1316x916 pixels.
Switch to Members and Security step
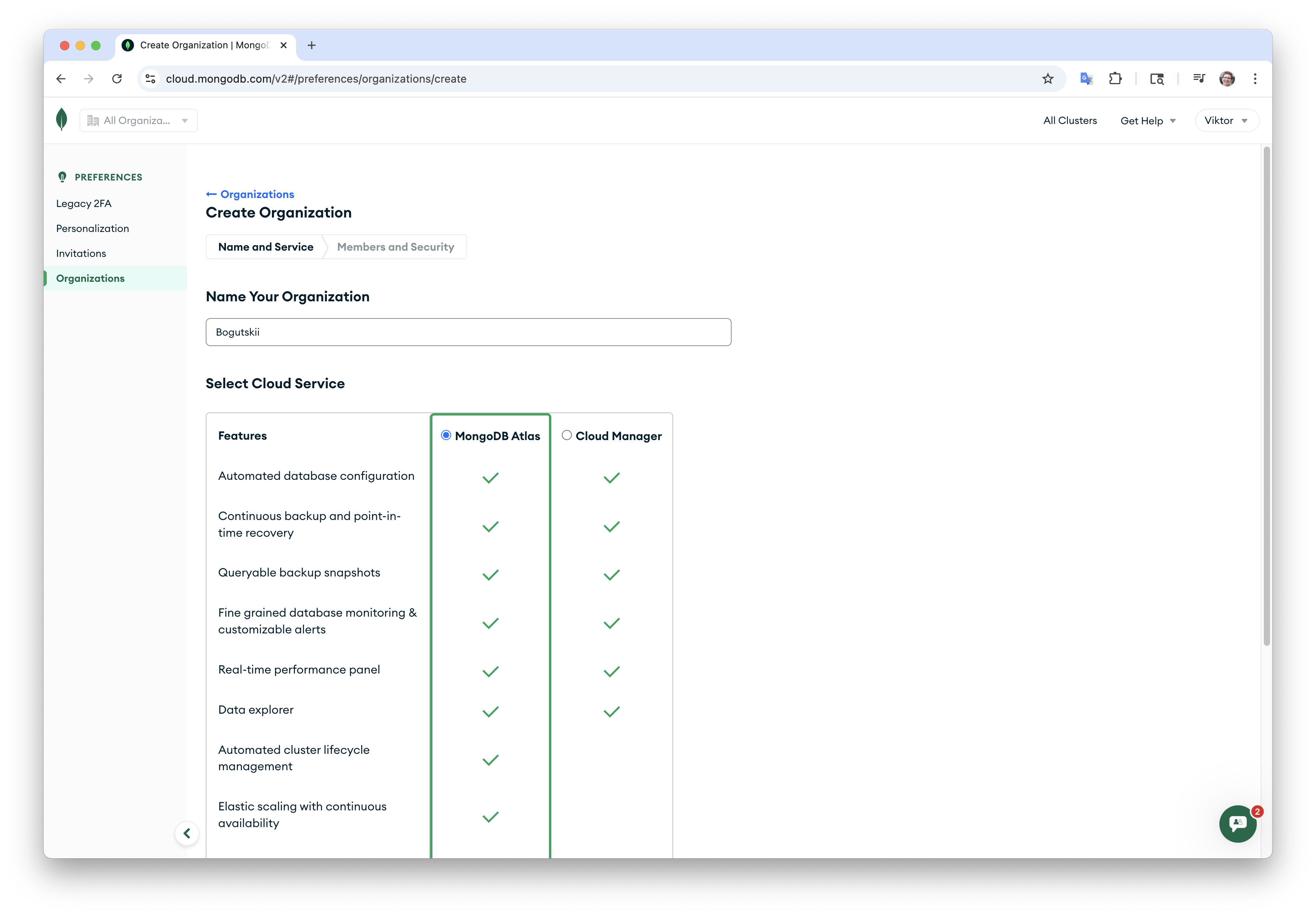pos(395,247)
